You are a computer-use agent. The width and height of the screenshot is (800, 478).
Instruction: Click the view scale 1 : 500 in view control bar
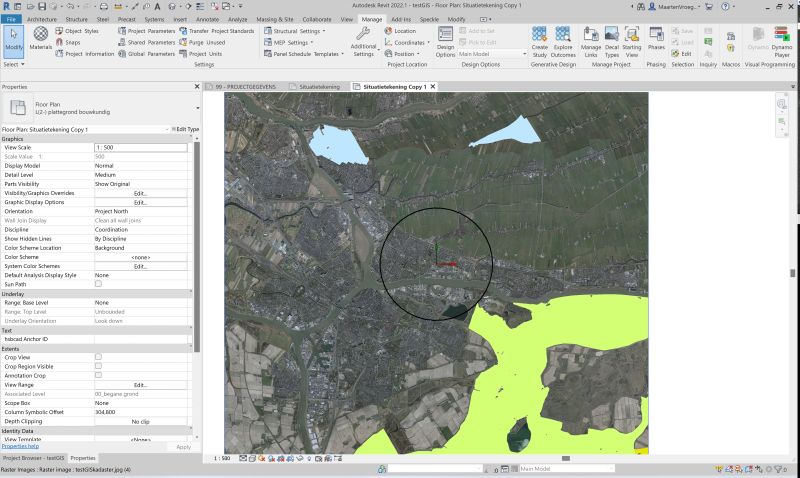[x=221, y=459]
